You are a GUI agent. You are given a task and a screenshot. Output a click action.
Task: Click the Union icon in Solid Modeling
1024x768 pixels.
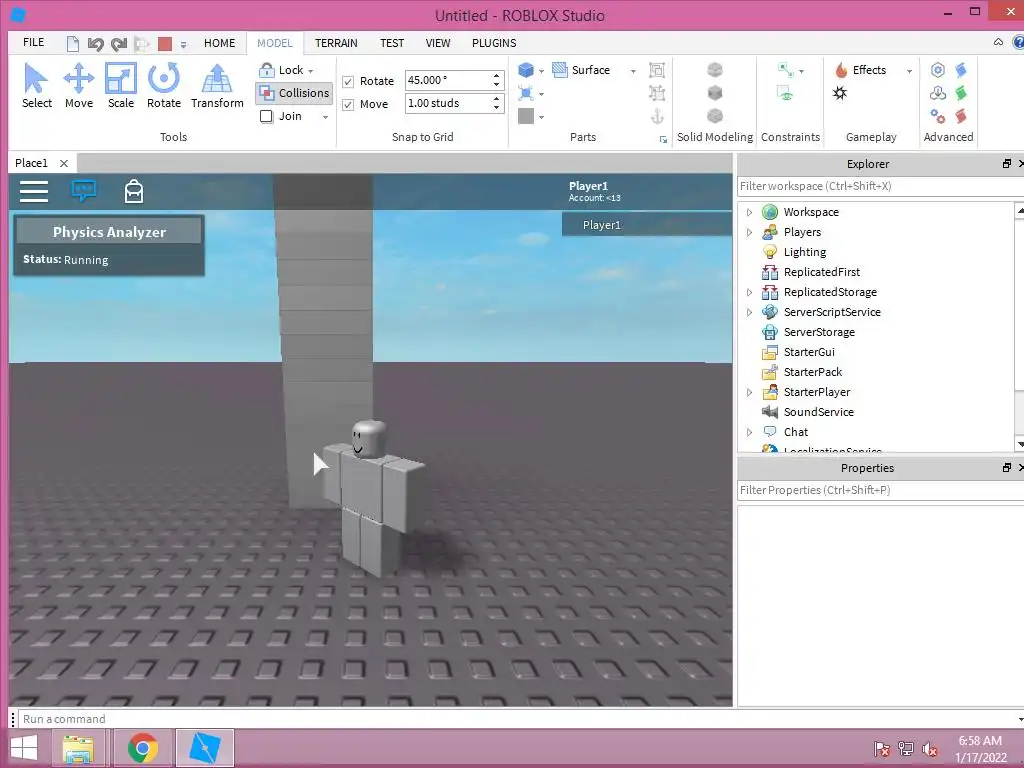click(x=715, y=70)
